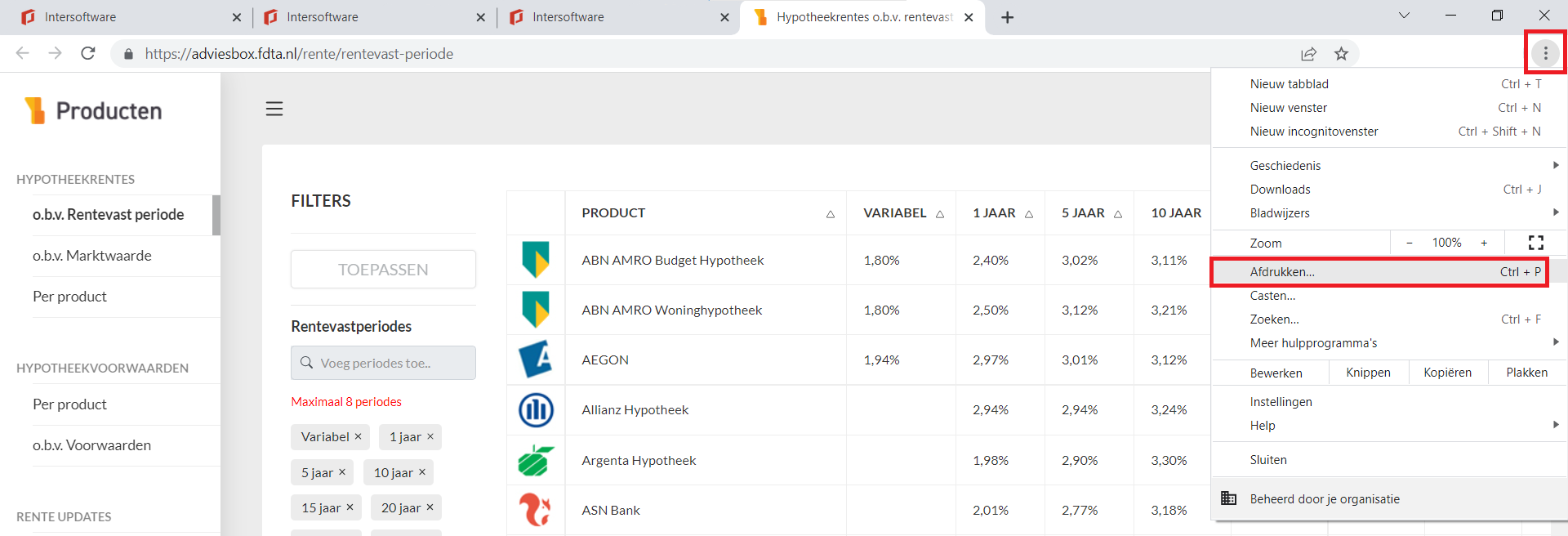Open a new tab with plus icon
The height and width of the screenshot is (536, 1568).
[1008, 17]
